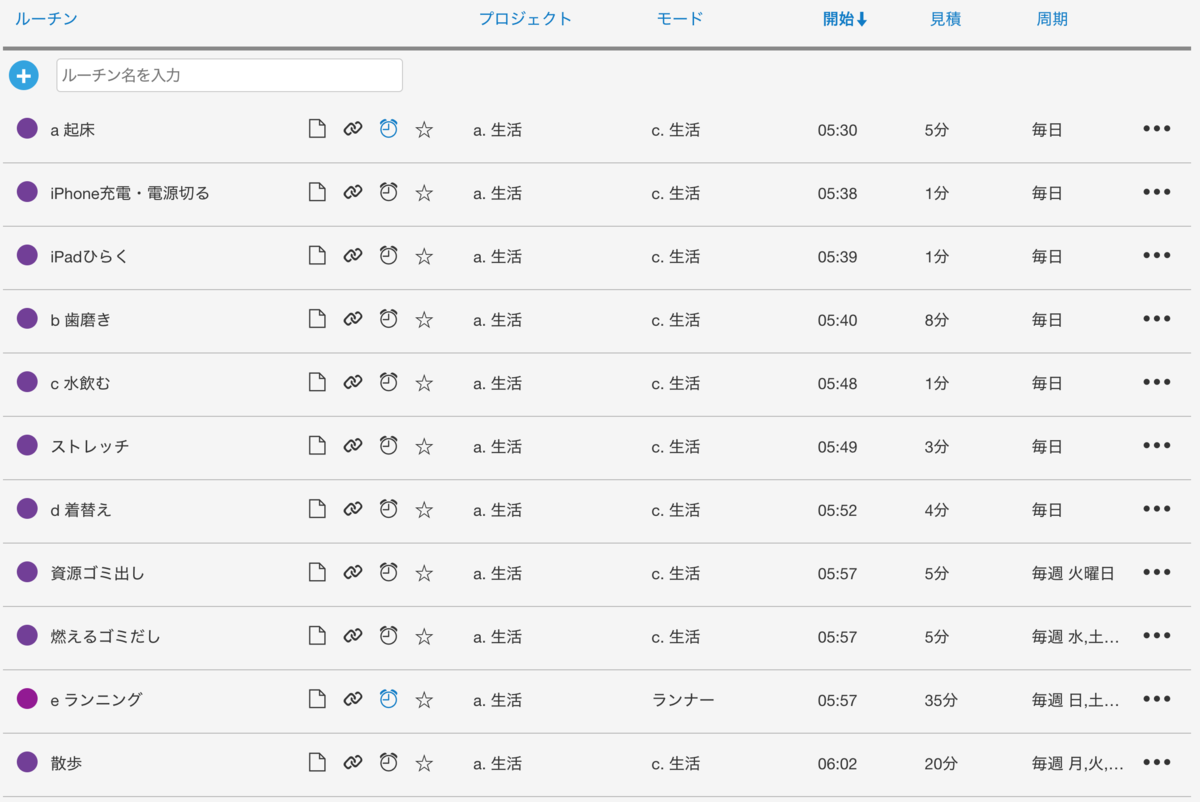Image resolution: width=1200 pixels, height=802 pixels.
Task: Click the link icon on 資源ゴミ出し row
Action: (x=352, y=572)
